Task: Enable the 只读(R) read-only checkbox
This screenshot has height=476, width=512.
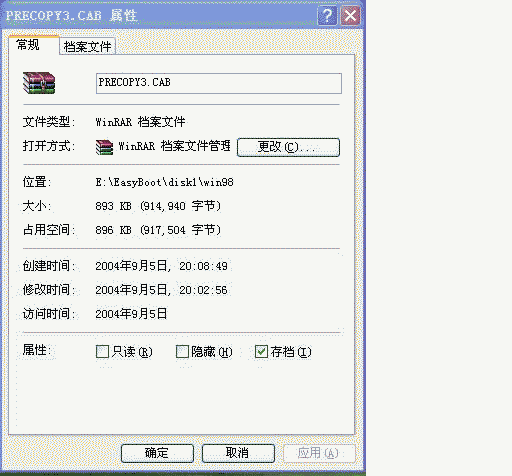Action: (102, 351)
